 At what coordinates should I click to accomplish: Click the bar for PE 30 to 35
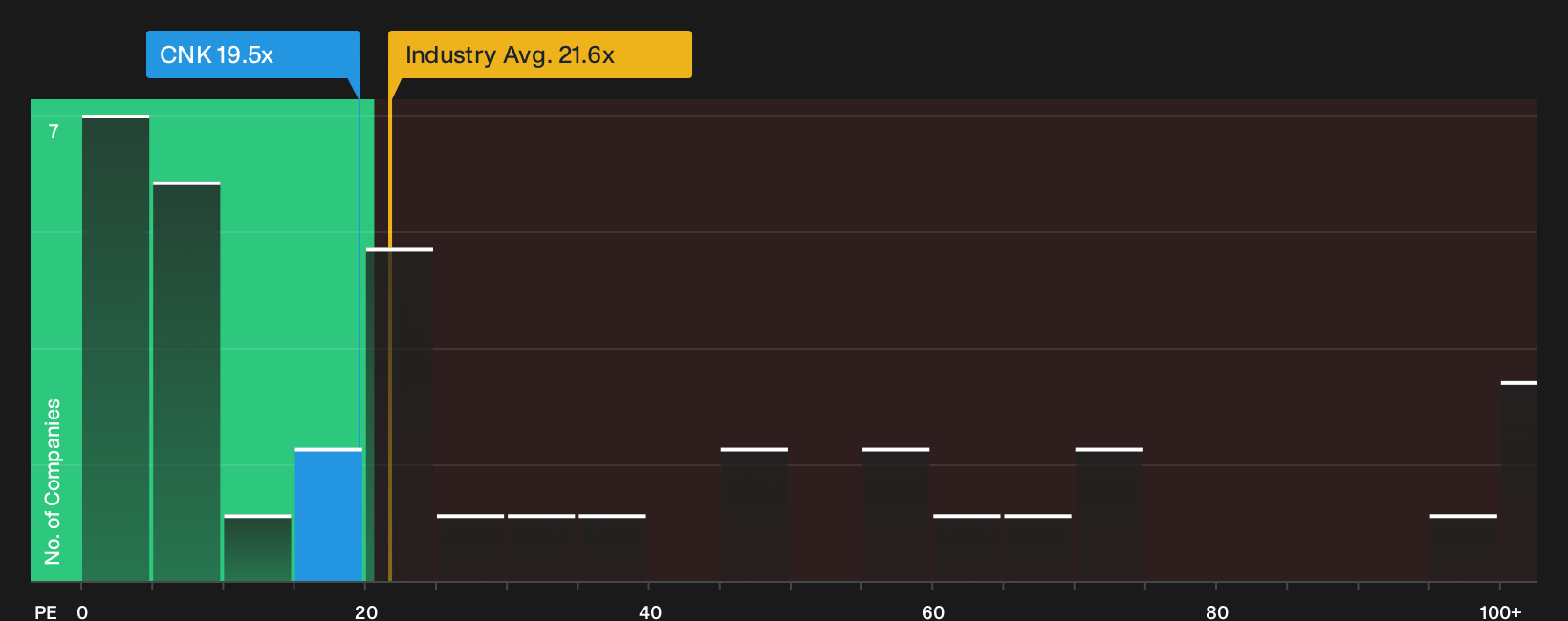541,547
